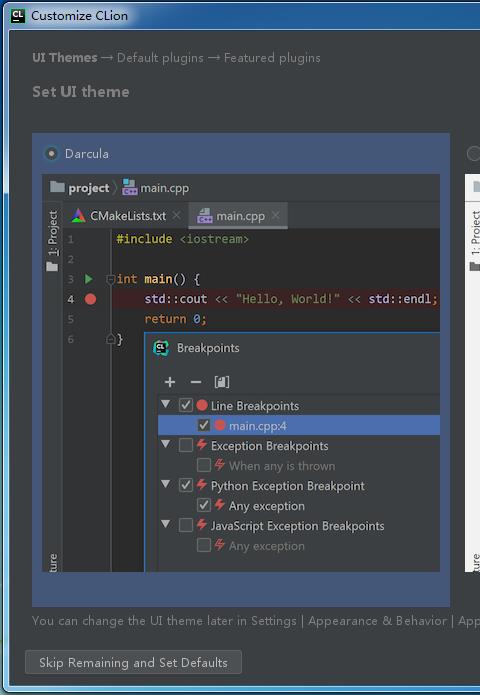Collapse the main function fold marker

(x=110, y=279)
